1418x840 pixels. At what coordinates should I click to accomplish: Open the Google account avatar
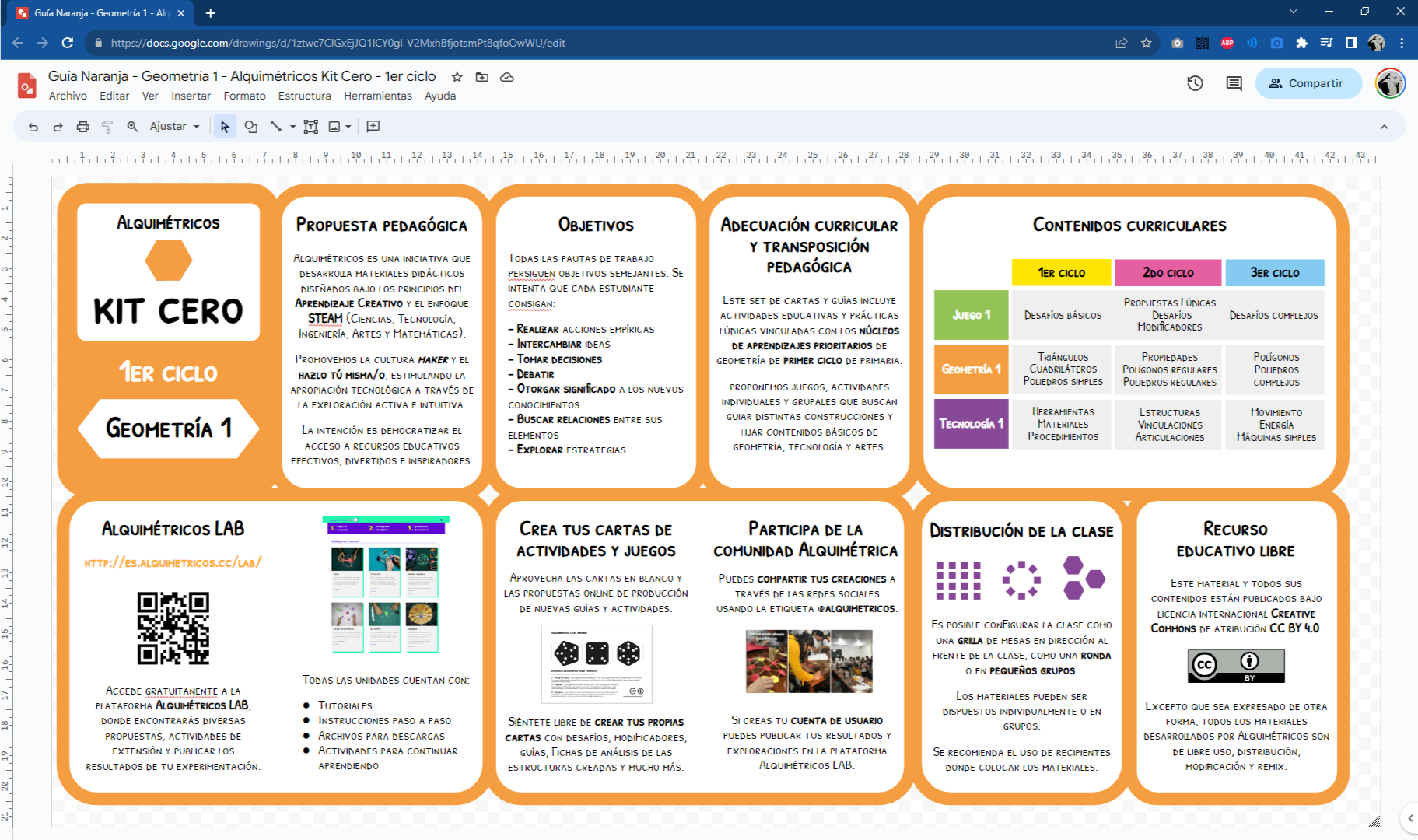click(1390, 83)
